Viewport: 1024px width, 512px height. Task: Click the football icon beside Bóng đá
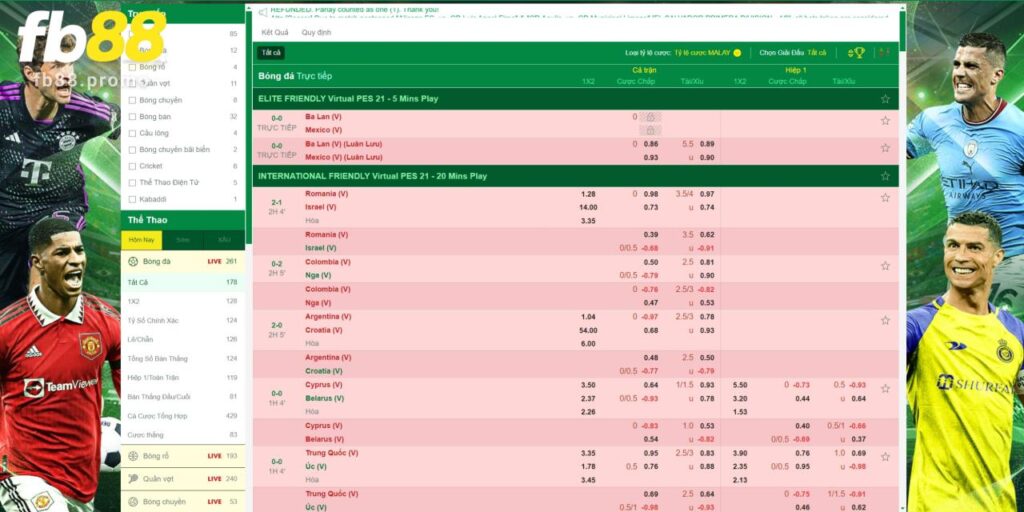[x=133, y=261]
